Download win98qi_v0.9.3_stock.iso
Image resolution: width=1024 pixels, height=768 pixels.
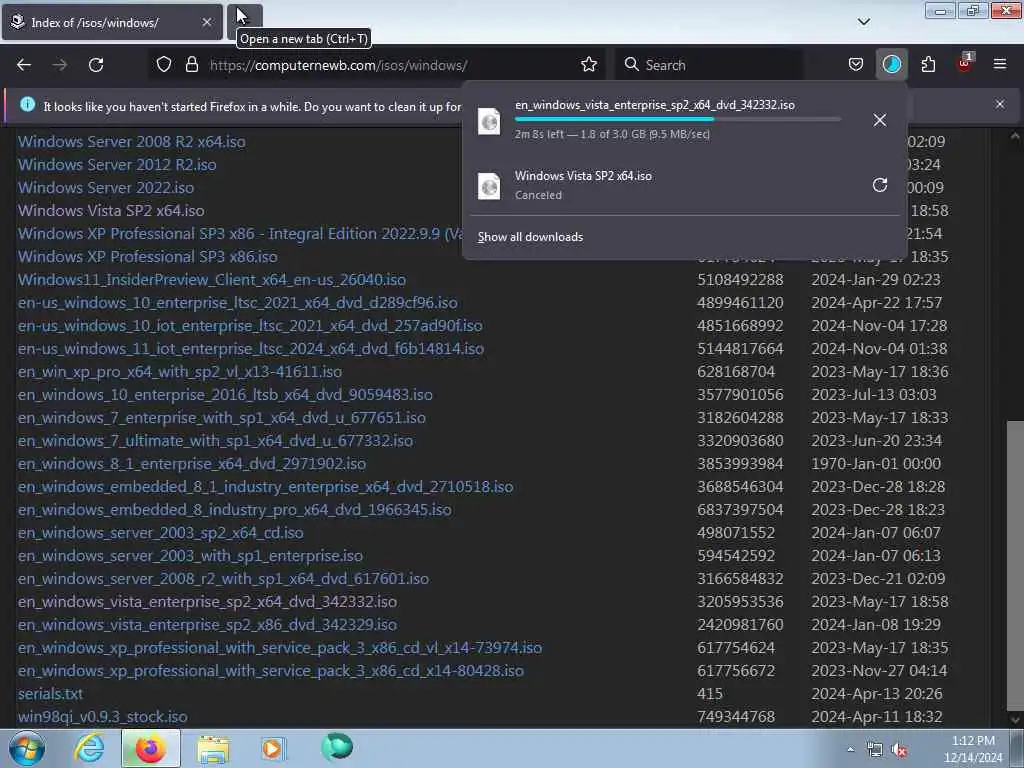[103, 717]
